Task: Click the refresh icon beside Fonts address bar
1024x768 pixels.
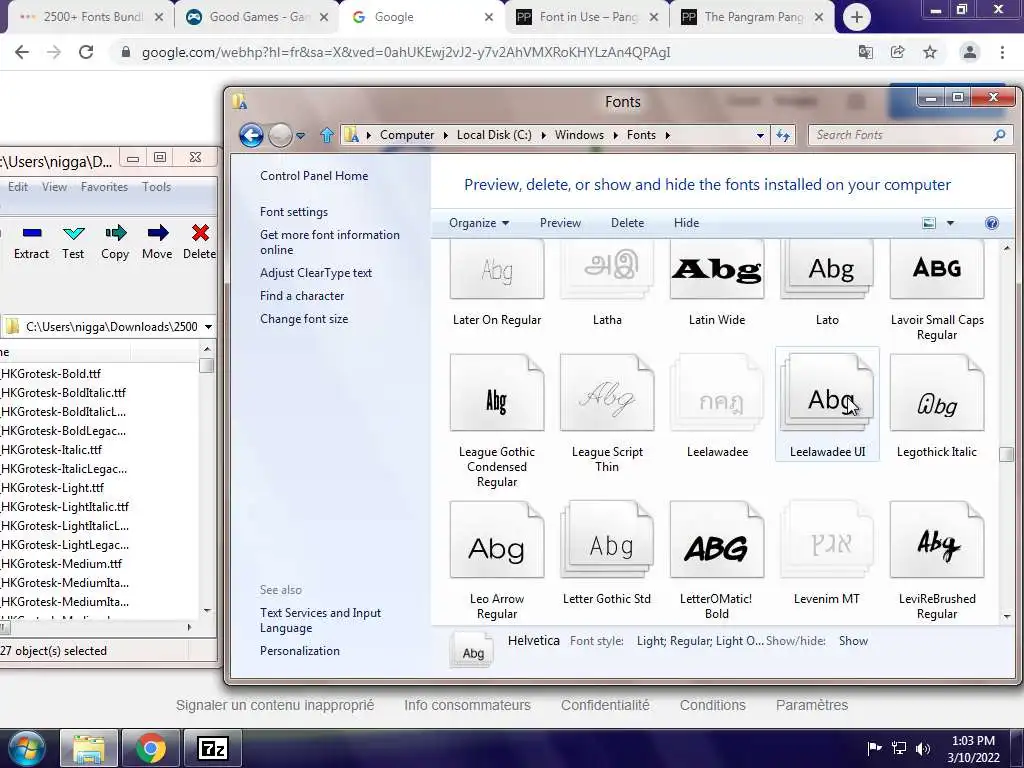Action: click(782, 135)
